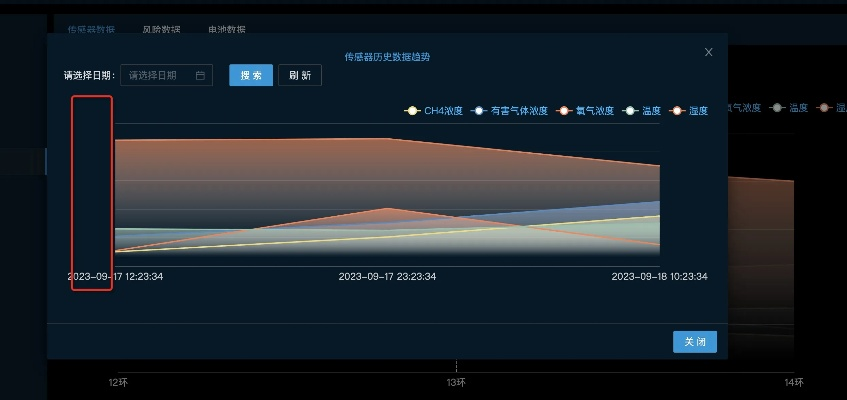
Task: Toggle the 有害气体浓度 legend series
Action: (509, 111)
